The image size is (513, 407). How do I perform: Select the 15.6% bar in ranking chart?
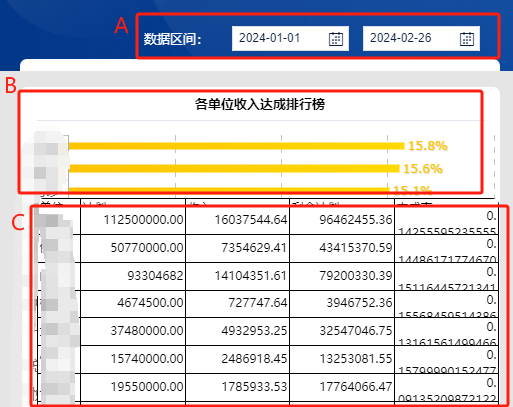click(x=234, y=169)
